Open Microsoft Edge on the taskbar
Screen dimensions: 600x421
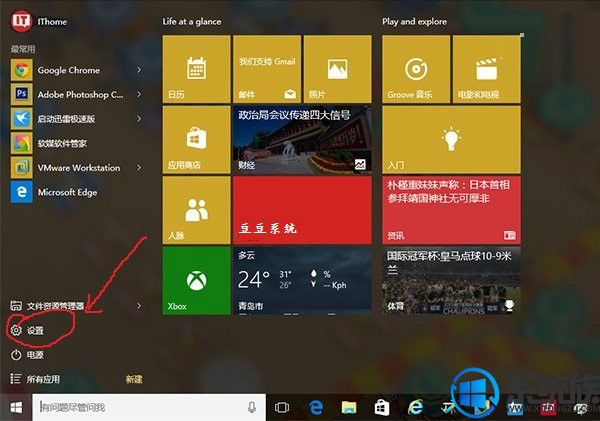coord(316,408)
